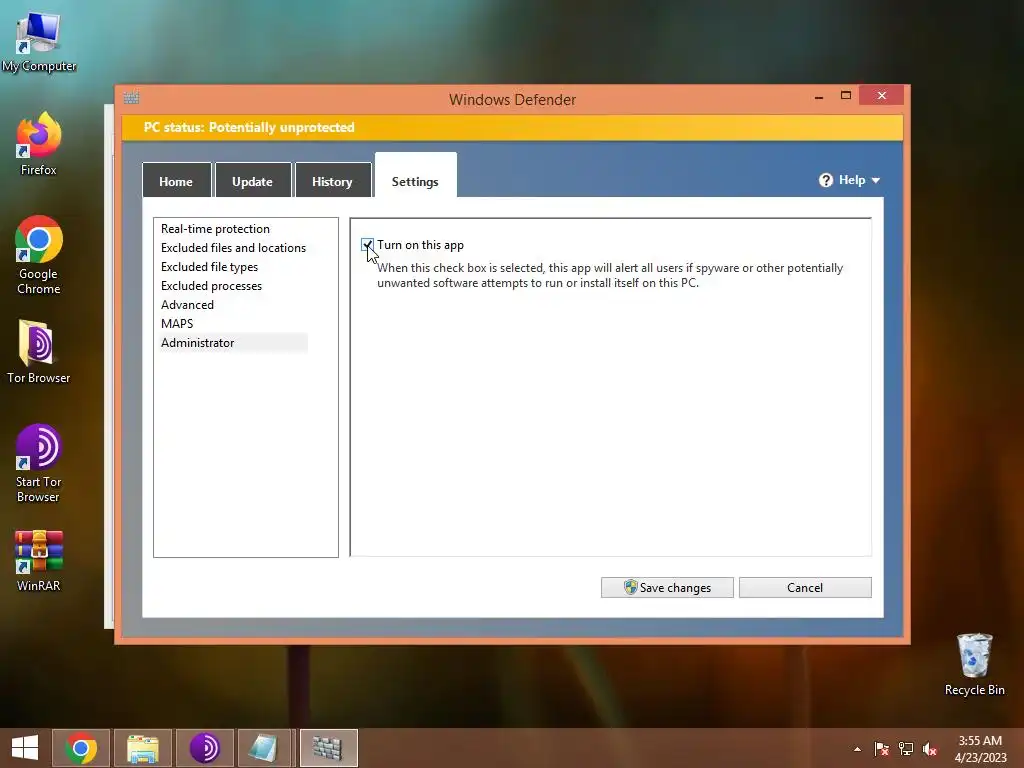1024x768 pixels.
Task: Click the Windows Defender title bar icon
Action: pyautogui.click(x=131, y=98)
